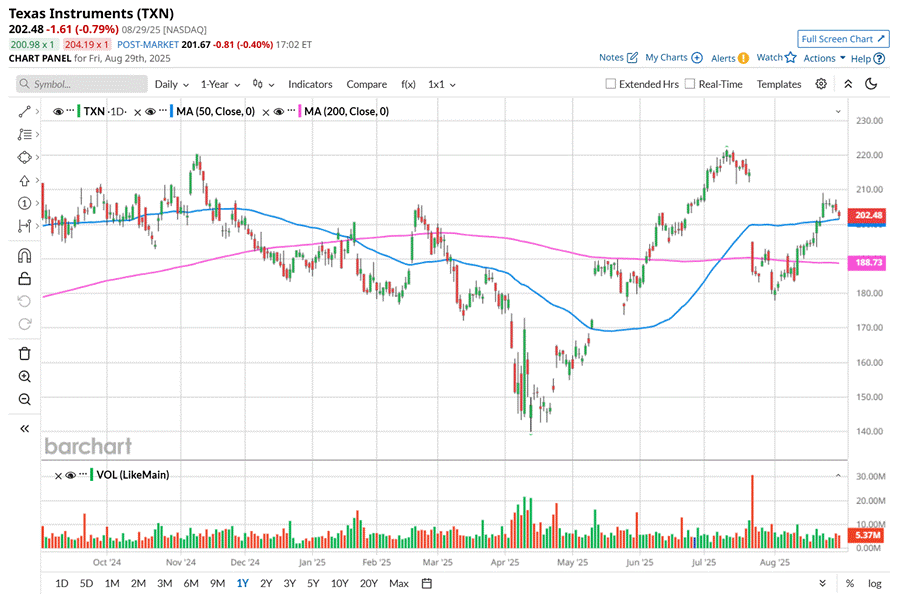This screenshot has height=599, width=902.
Task: Change the MA 200 pink color swatch
Action: coord(299,111)
